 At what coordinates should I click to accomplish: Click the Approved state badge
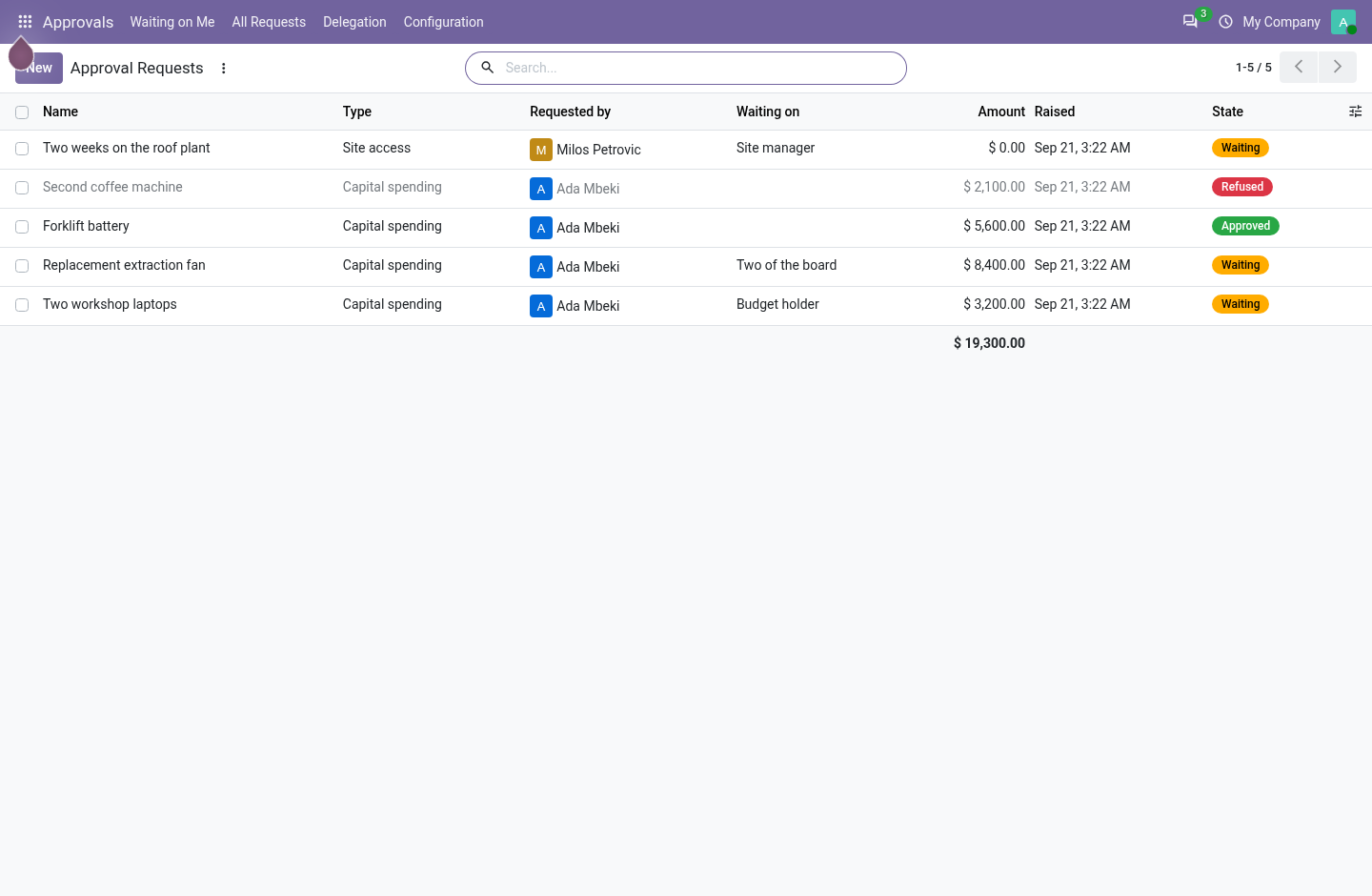pos(1245,226)
